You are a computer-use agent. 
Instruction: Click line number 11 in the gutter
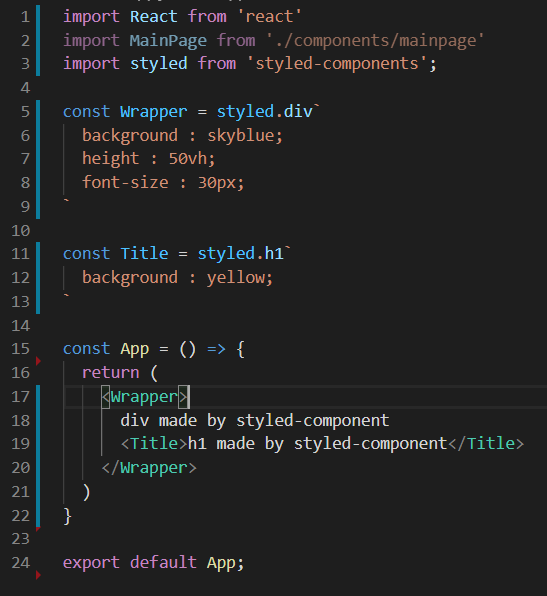click(x=21, y=254)
